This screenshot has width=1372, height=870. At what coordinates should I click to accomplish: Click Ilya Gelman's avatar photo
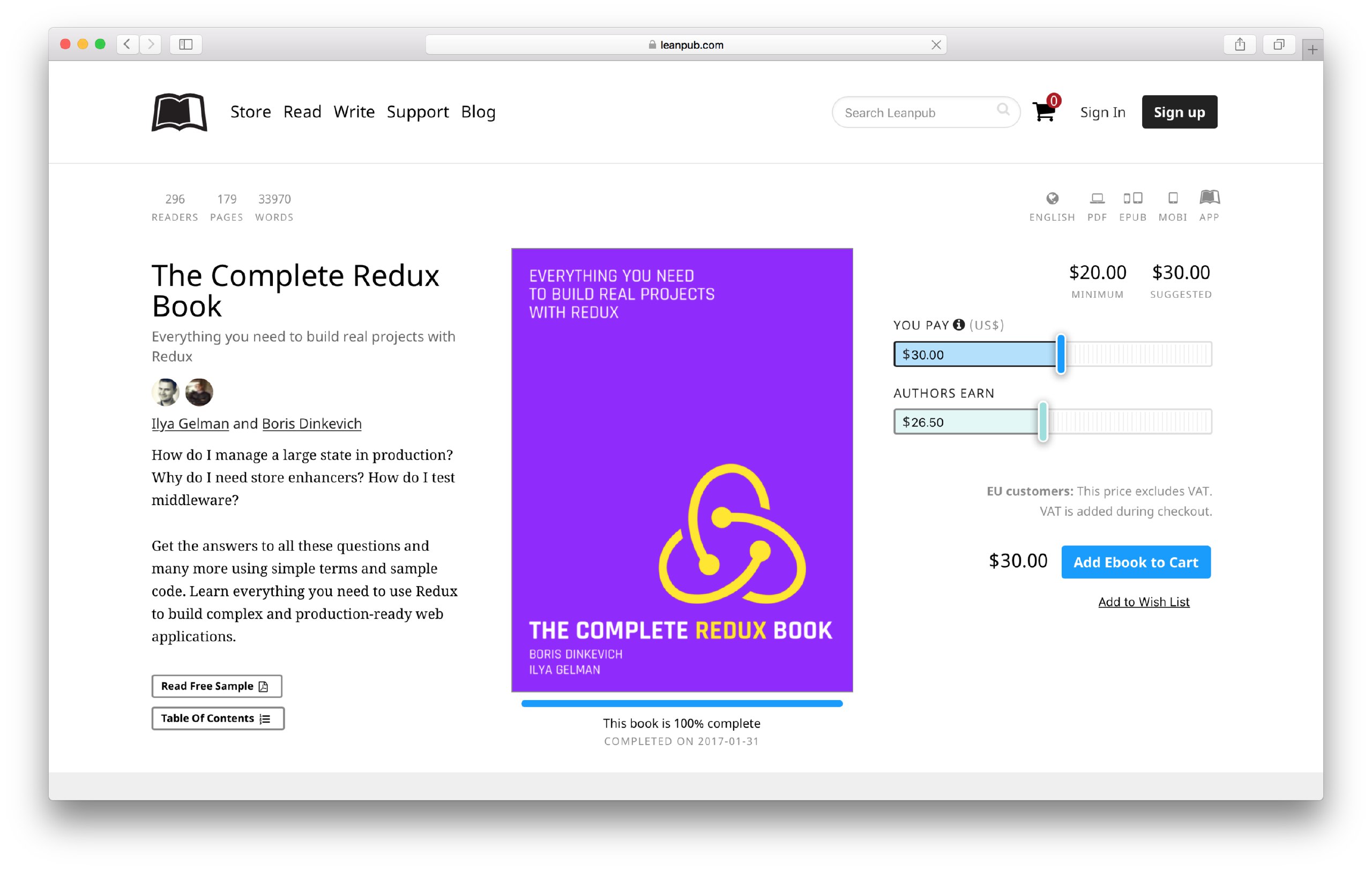[x=166, y=392]
